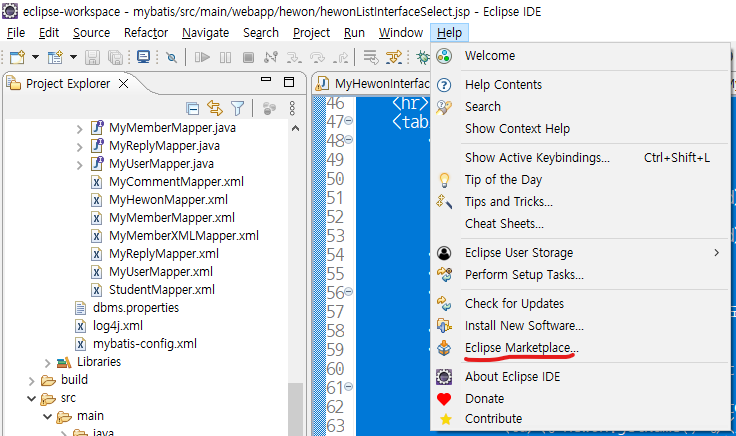Maximize the Project Explorer view

click(289, 82)
